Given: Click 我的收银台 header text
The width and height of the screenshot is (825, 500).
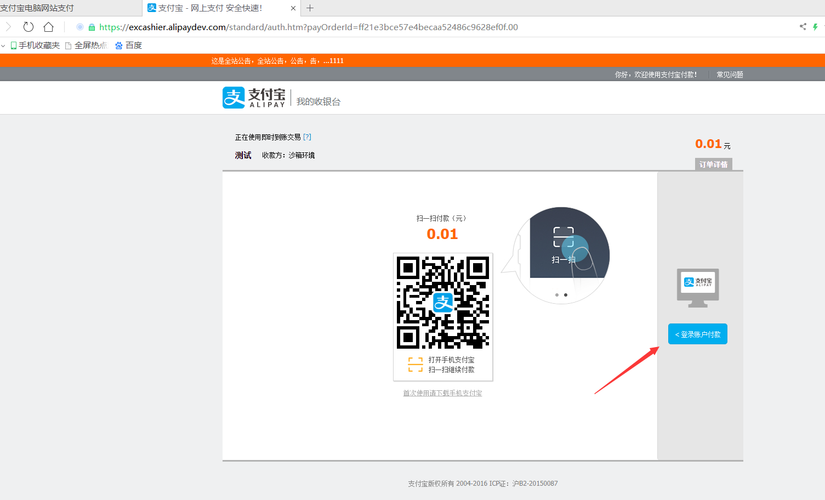Looking at the screenshot, I should tap(318, 102).
